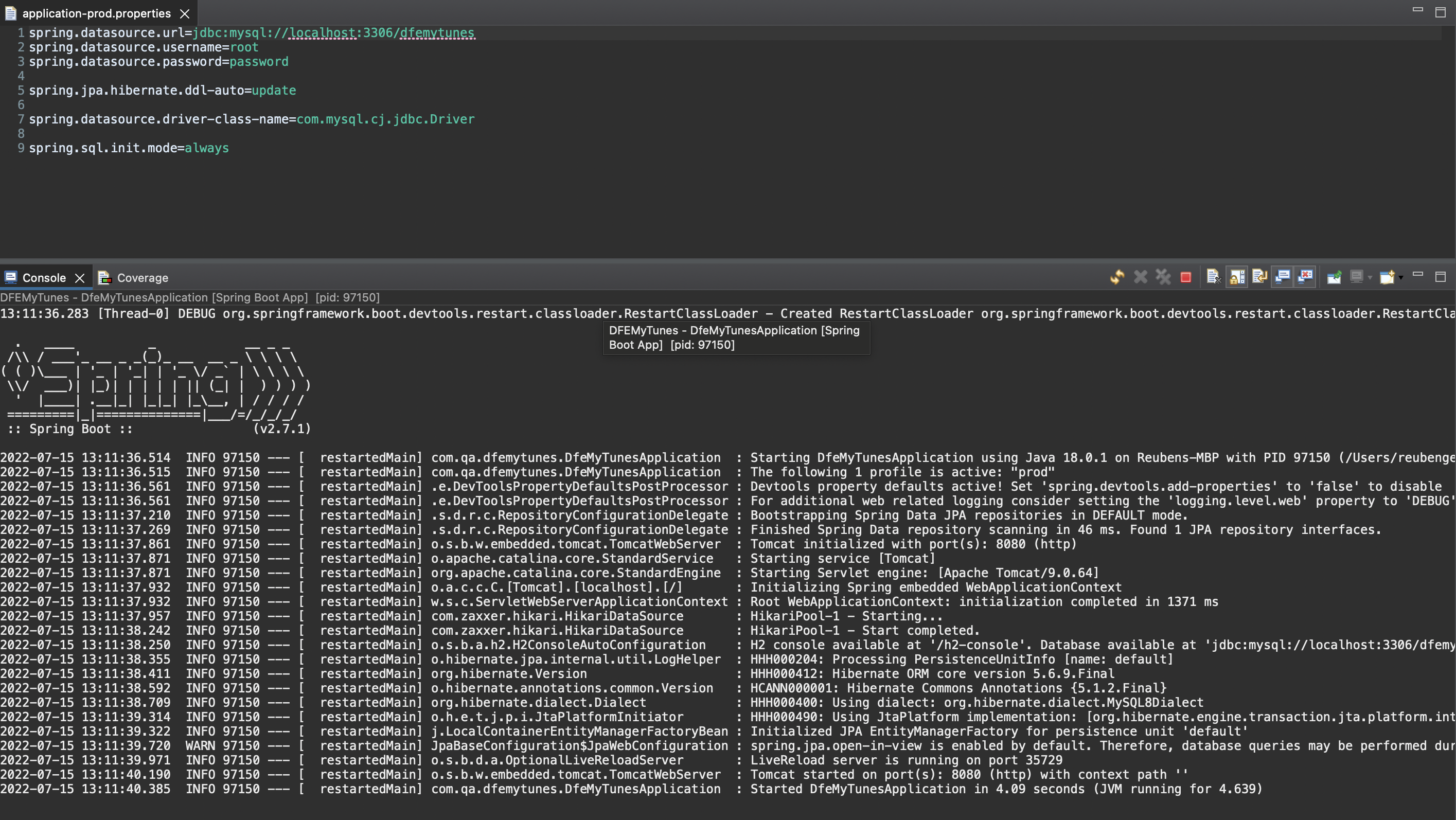Clear the console output

[x=1213, y=277]
